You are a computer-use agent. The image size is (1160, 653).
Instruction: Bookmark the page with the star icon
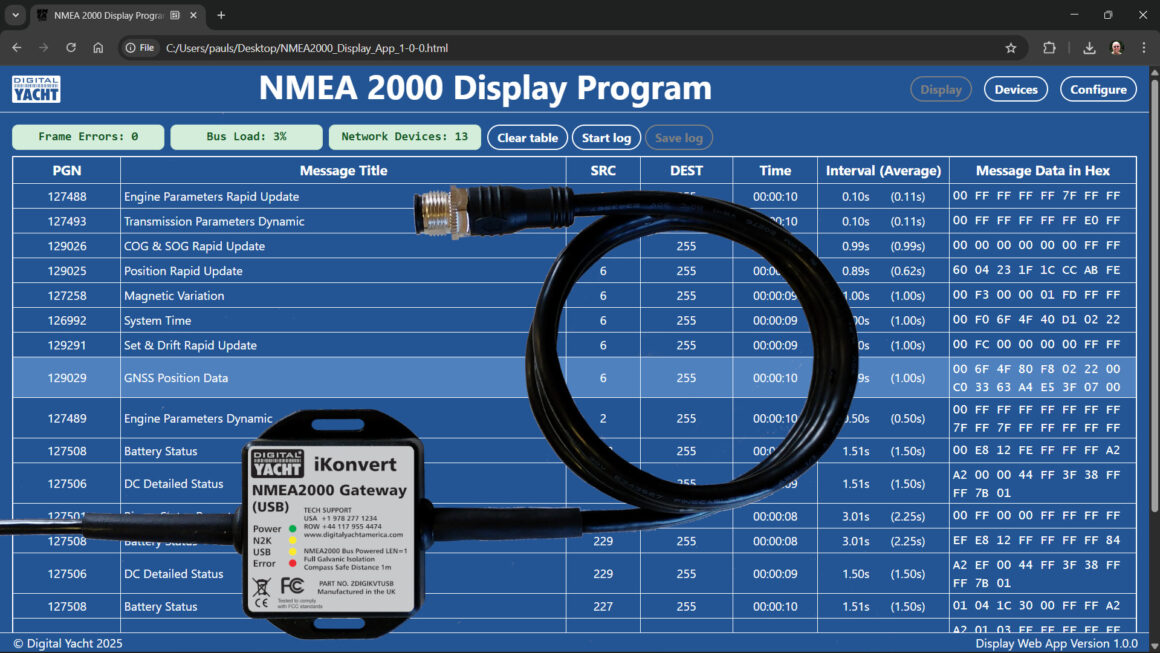tap(1011, 47)
